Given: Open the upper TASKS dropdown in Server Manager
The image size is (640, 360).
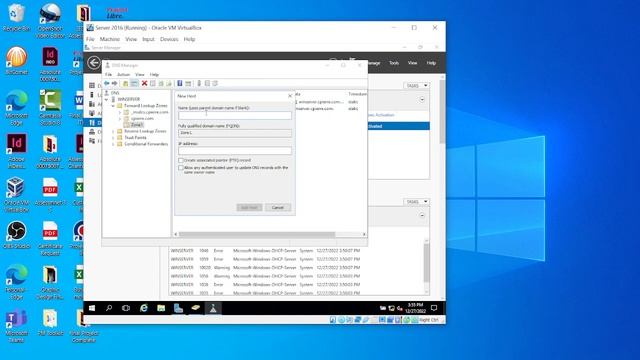Looking at the screenshot, I should 417,86.
